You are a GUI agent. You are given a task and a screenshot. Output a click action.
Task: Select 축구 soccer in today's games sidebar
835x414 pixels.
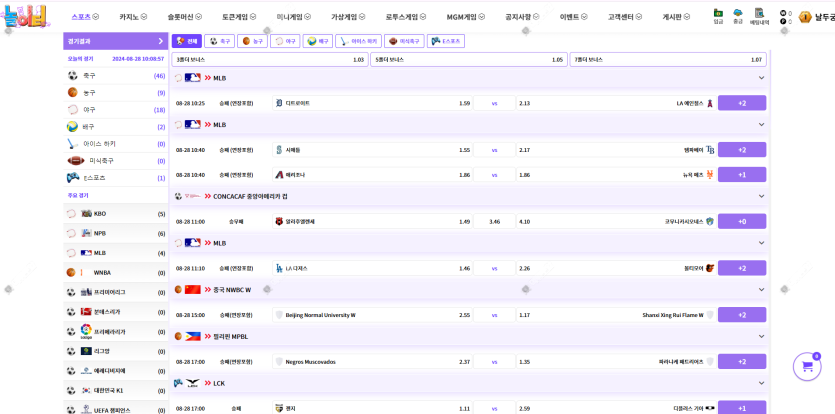[116, 76]
